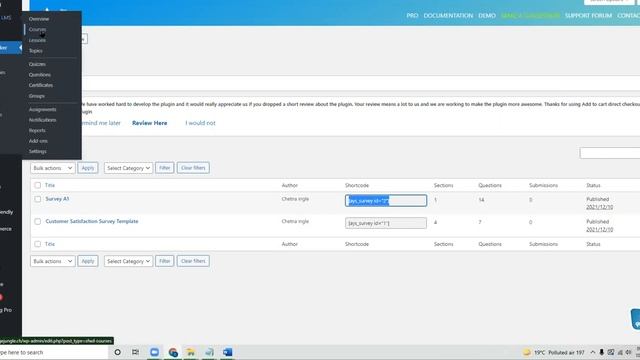Toggle the select-all checkbox in table header
Screen dimensions: 640x360
(38, 185)
